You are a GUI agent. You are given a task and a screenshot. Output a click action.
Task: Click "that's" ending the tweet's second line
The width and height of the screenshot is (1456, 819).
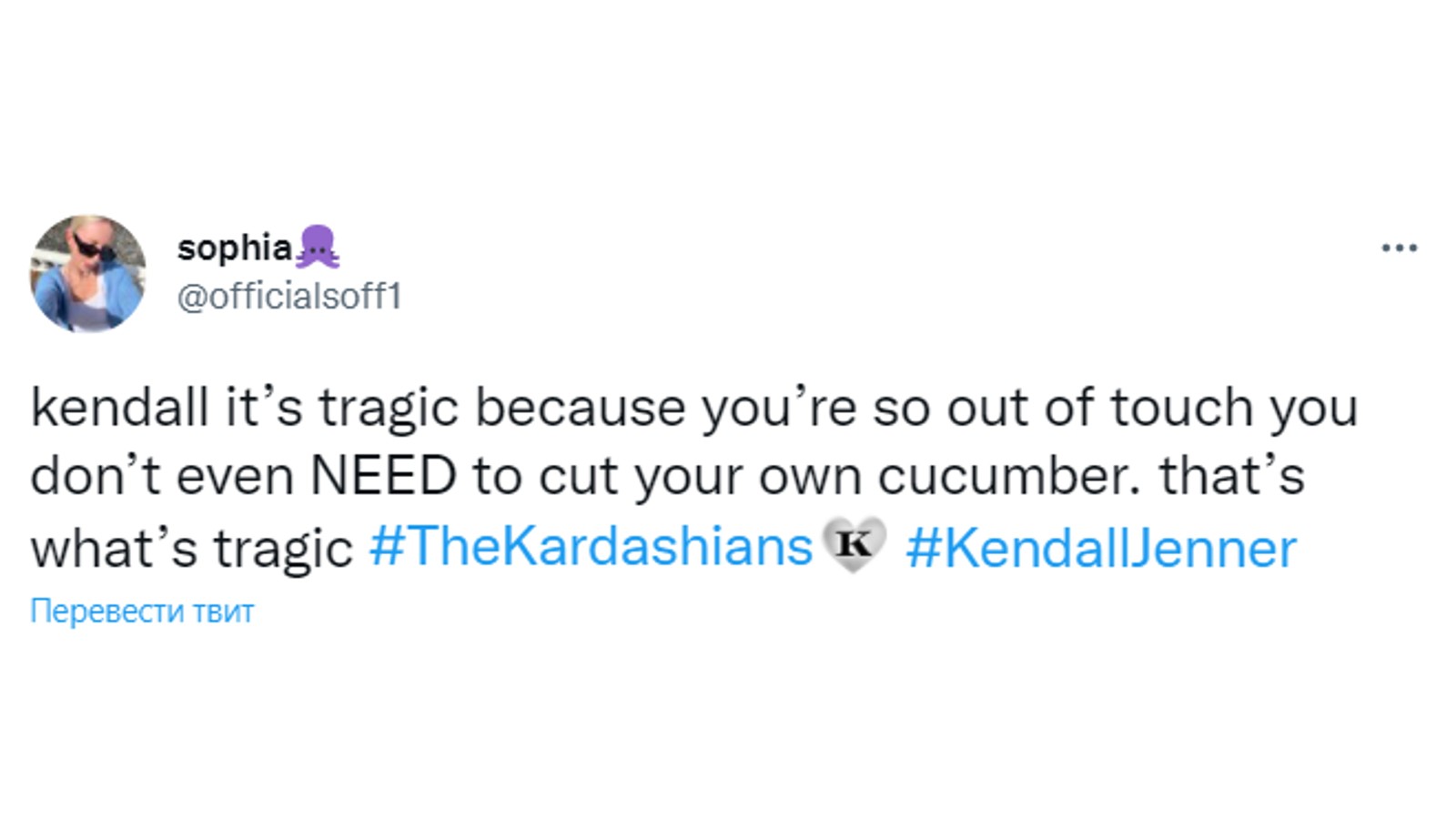coord(1232,476)
